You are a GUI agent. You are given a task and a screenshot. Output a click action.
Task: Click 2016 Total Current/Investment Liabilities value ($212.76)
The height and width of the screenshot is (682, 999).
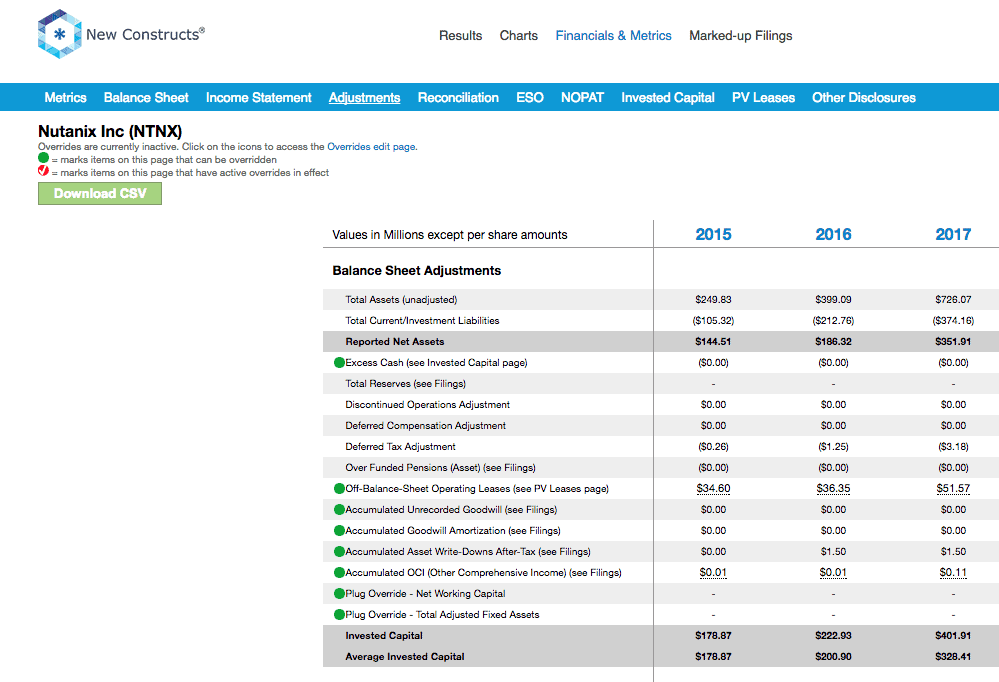[x=833, y=321]
